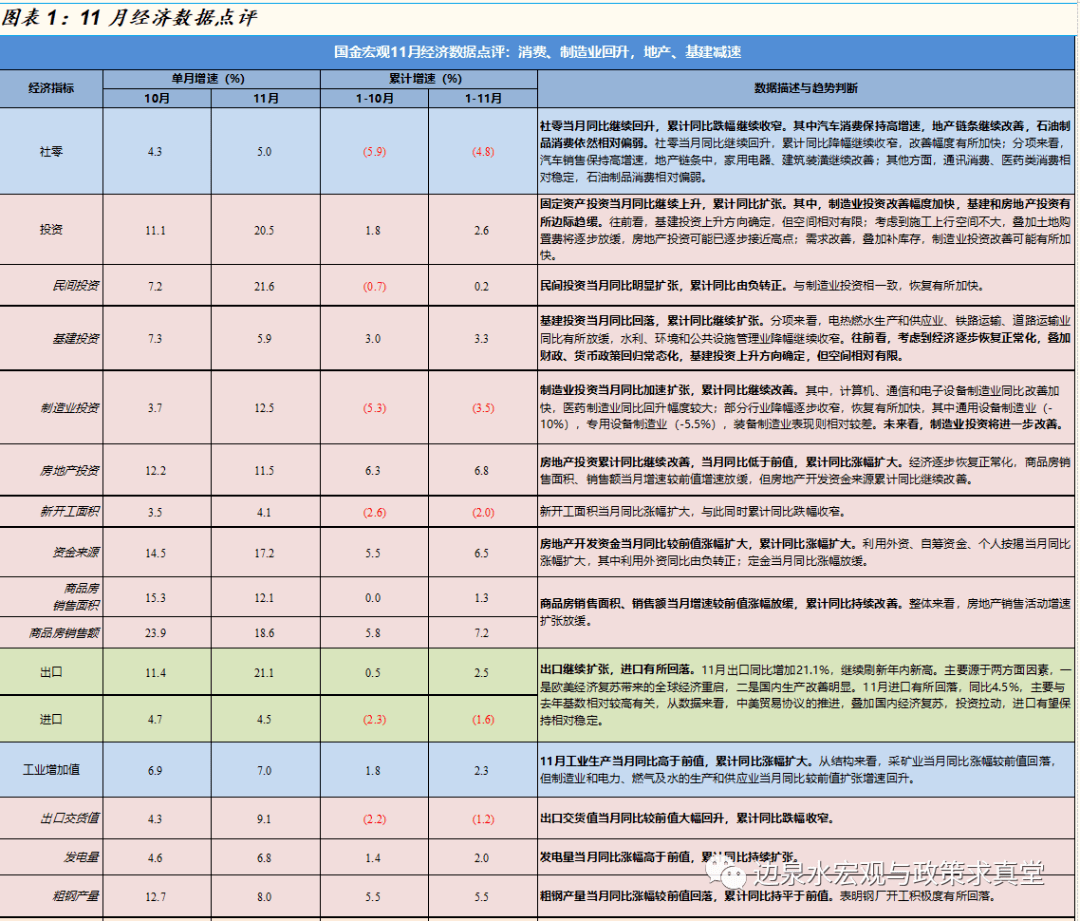This screenshot has height=921, width=1080.
Task: Click the '社零' row label
Action: point(51,152)
